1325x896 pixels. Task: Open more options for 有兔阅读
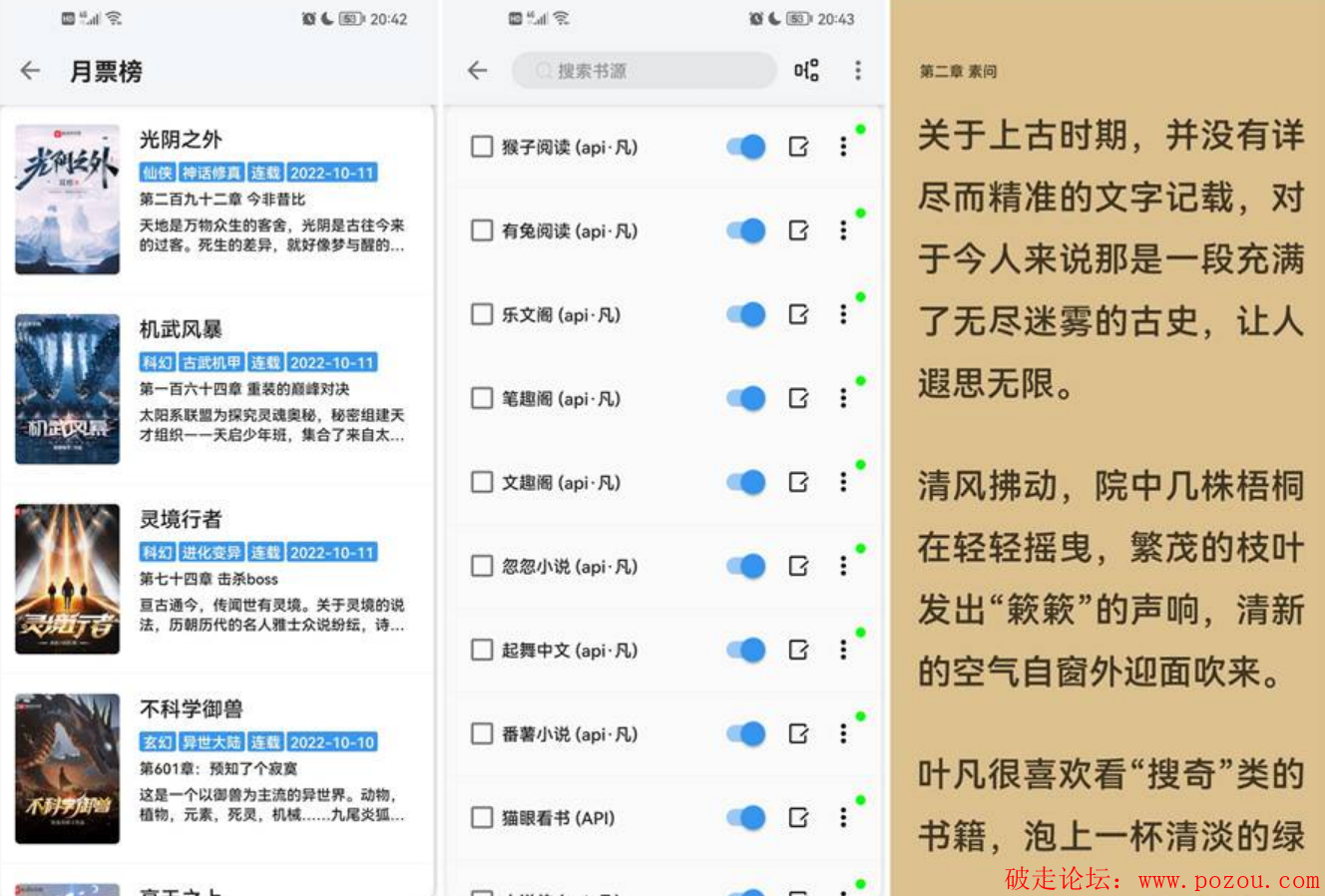pyautogui.click(x=843, y=230)
